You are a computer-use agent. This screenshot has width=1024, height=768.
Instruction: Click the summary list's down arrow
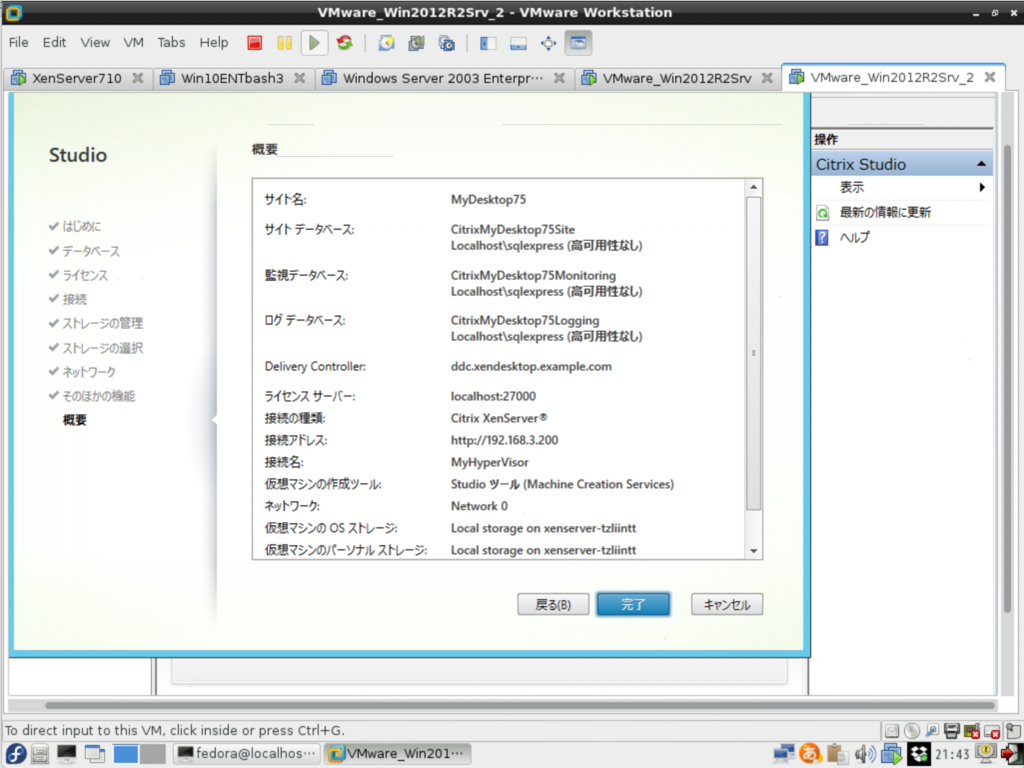pos(754,551)
